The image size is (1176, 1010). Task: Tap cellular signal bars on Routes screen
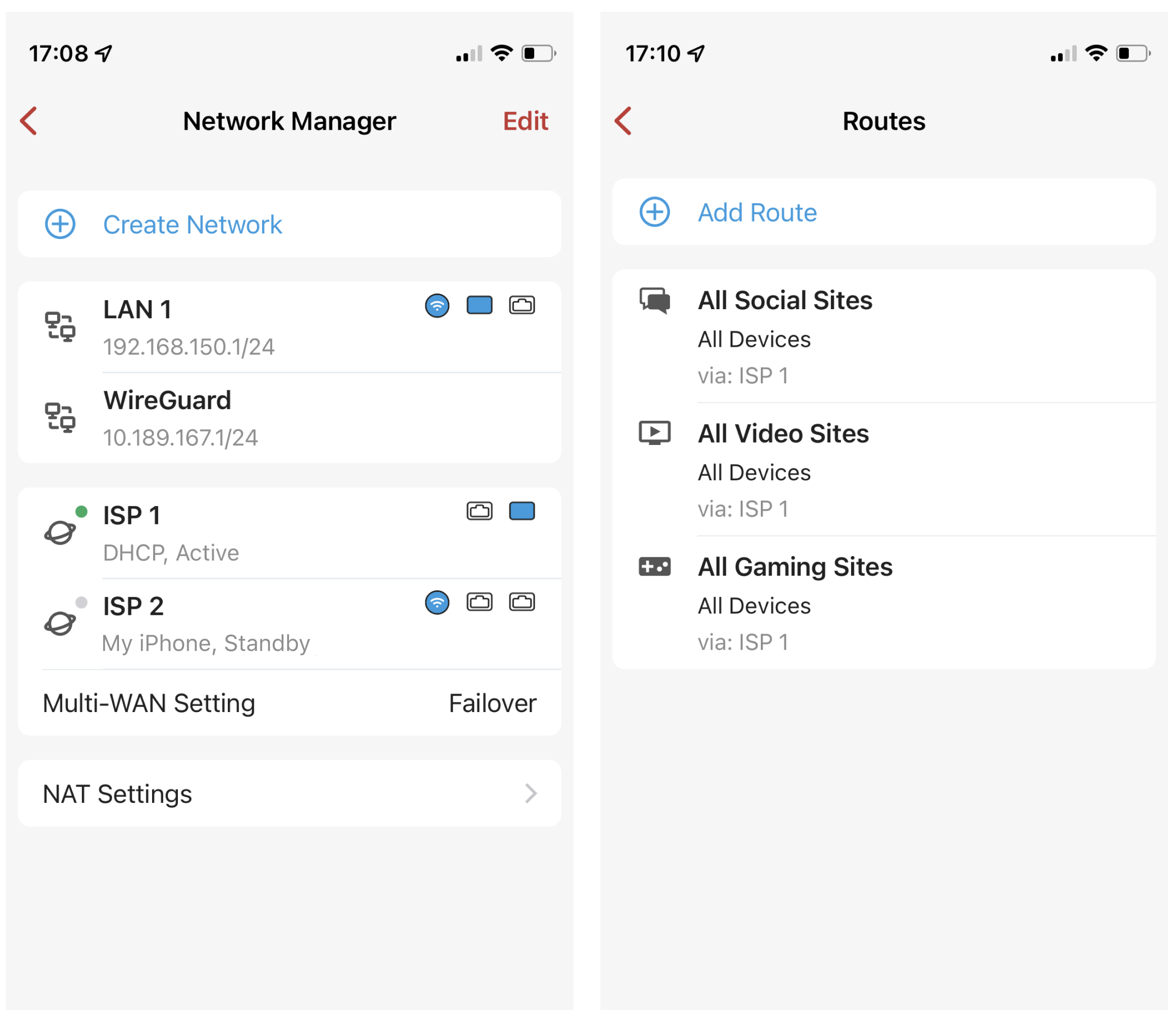click(x=1064, y=54)
